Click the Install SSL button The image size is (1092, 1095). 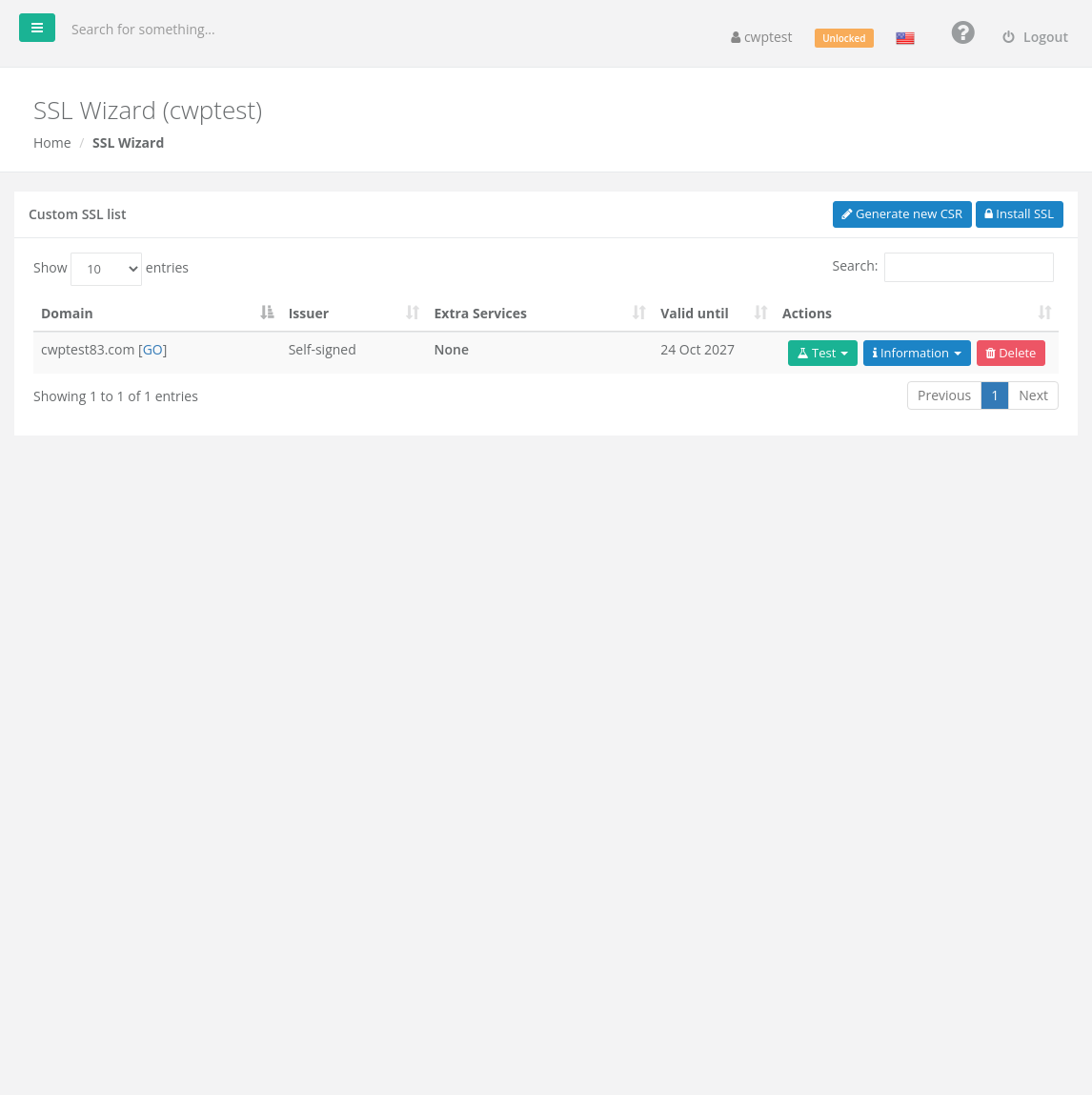[x=1020, y=214]
